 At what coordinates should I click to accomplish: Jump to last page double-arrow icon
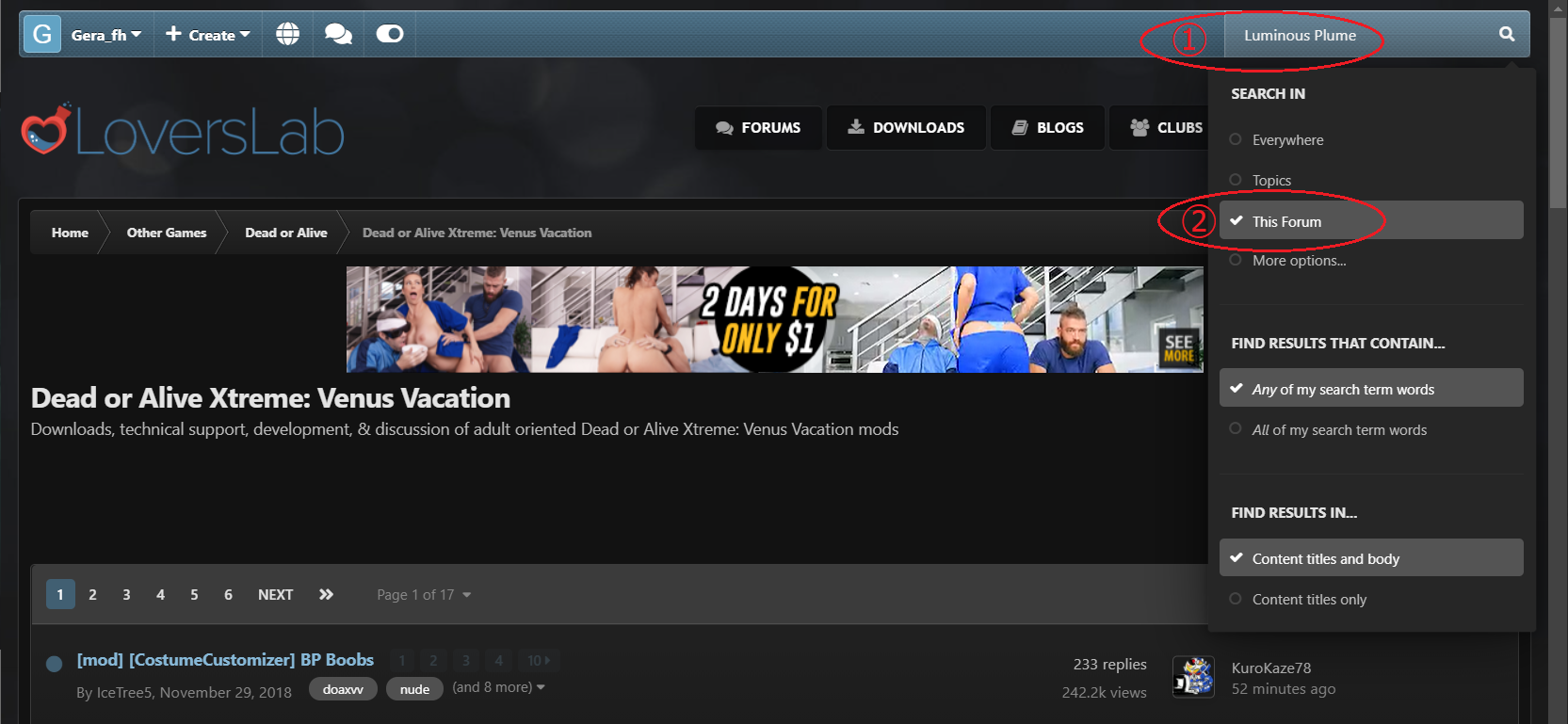(326, 594)
